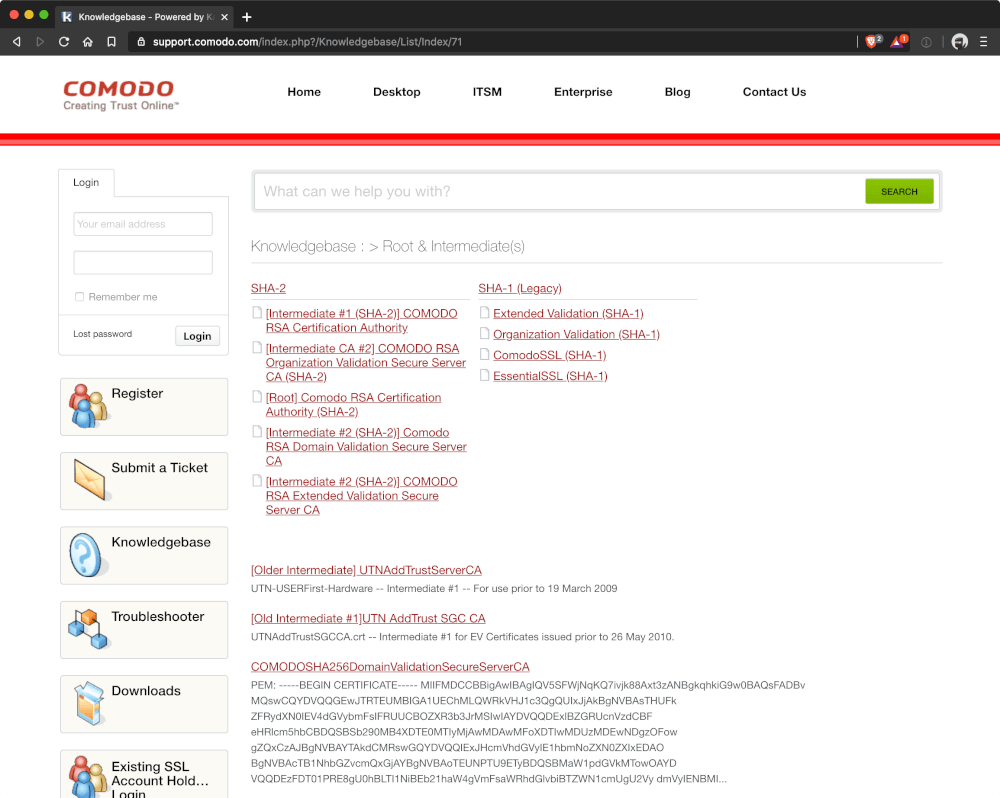The height and width of the screenshot is (798, 1000).
Task: Open [Older Intermediate] UTNAddTrustServerCA link
Action: tap(366, 570)
